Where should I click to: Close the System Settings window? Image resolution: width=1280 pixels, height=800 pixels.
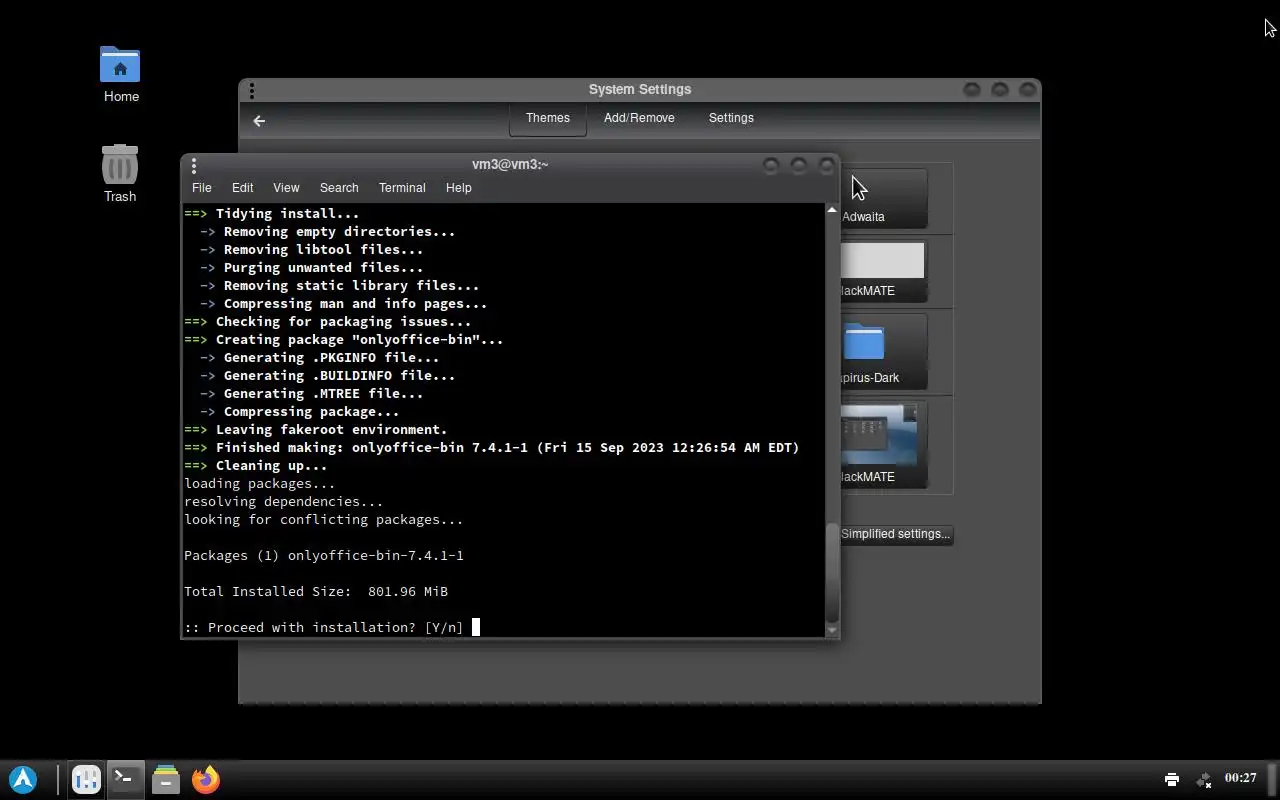[1028, 90]
